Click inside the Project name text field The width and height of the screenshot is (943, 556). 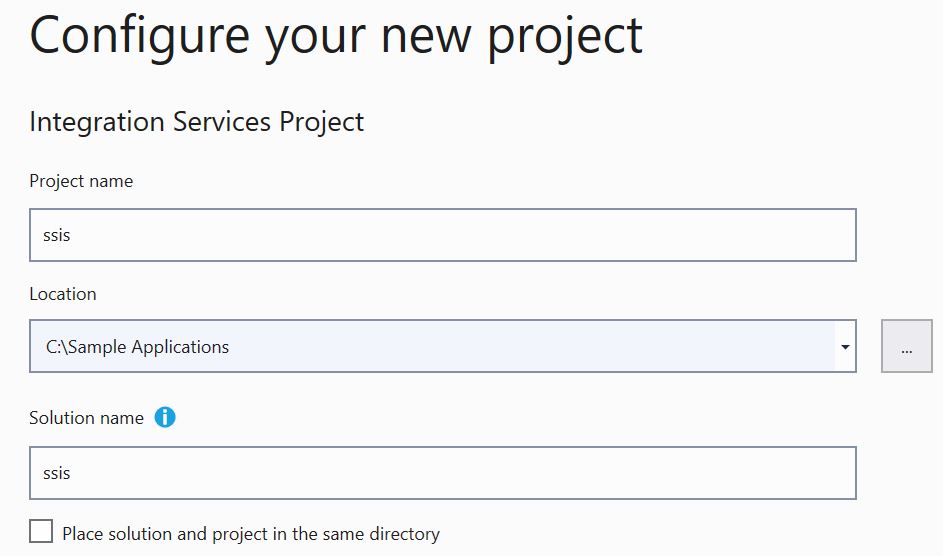point(443,235)
